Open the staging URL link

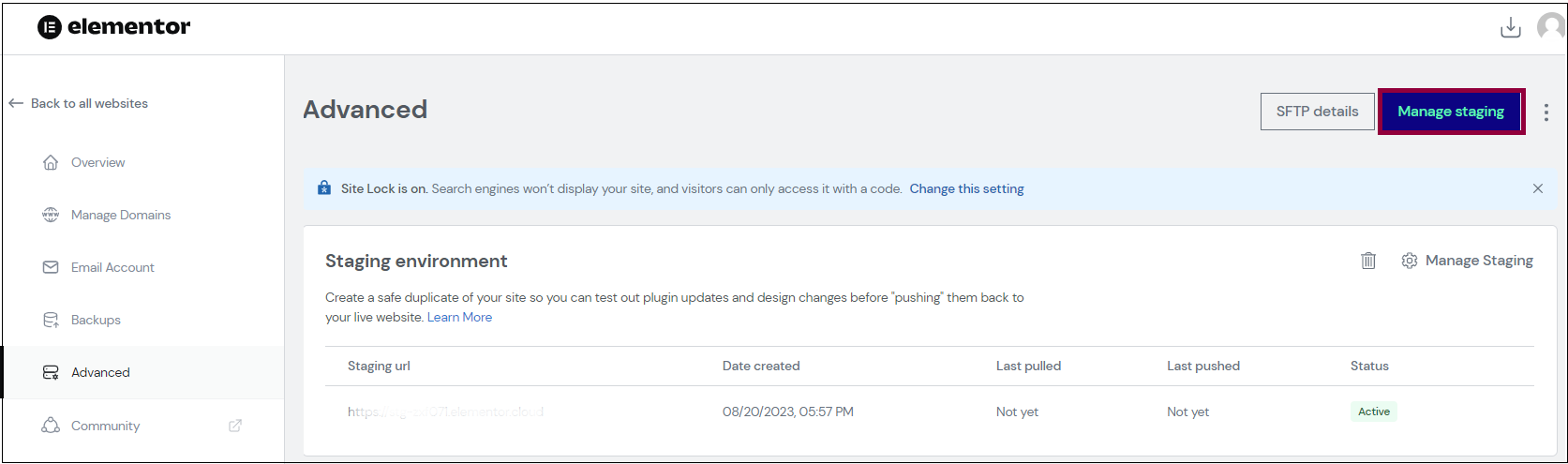coord(445,412)
